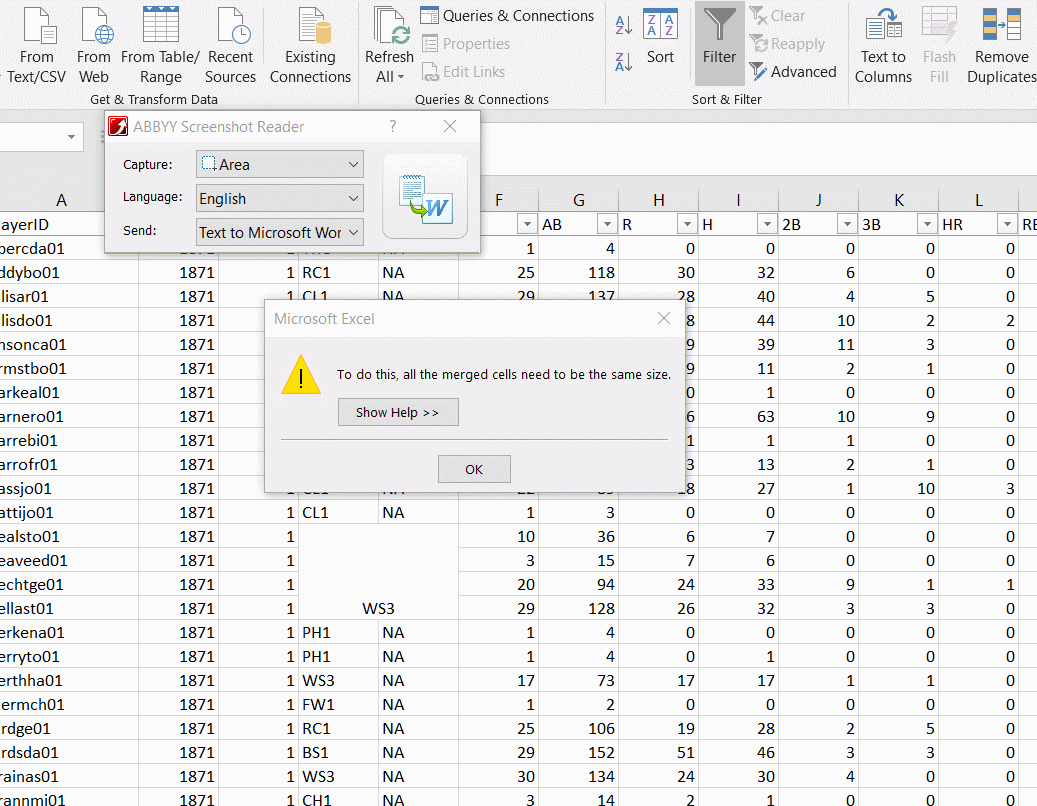The width and height of the screenshot is (1037, 806).
Task: Get data From Web
Action: [94, 45]
